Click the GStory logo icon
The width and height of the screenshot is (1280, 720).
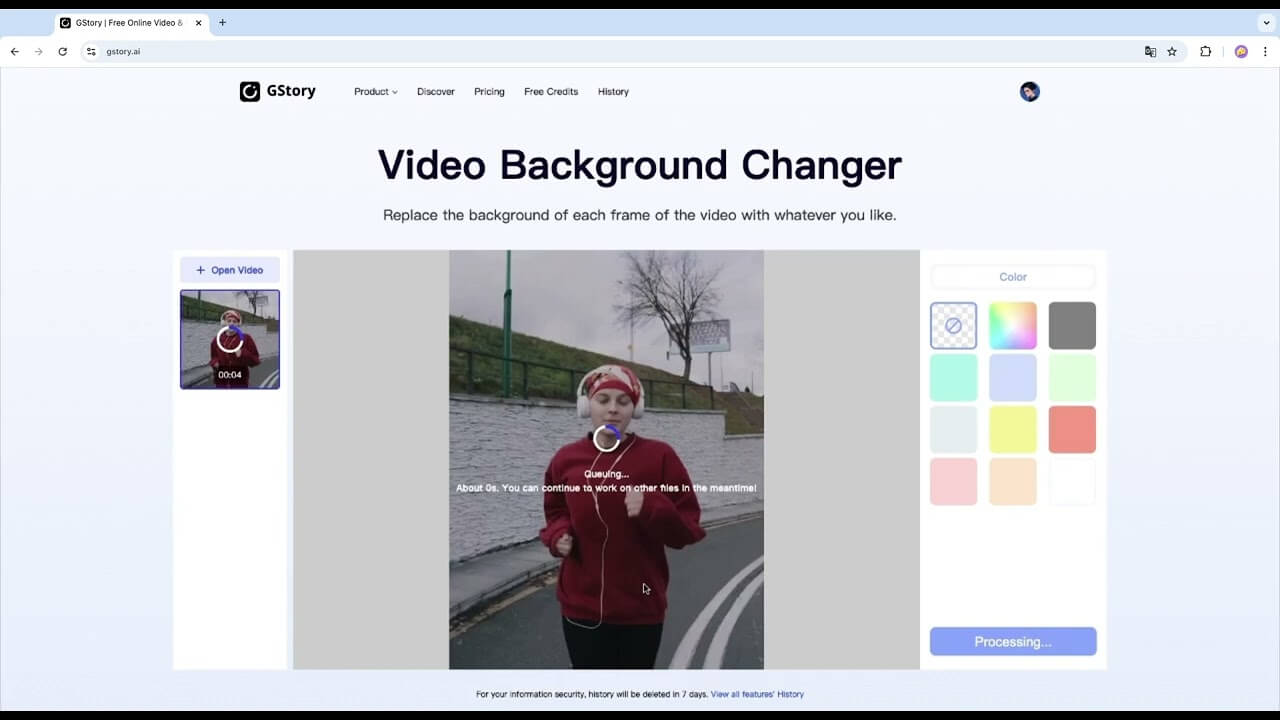pyautogui.click(x=250, y=91)
